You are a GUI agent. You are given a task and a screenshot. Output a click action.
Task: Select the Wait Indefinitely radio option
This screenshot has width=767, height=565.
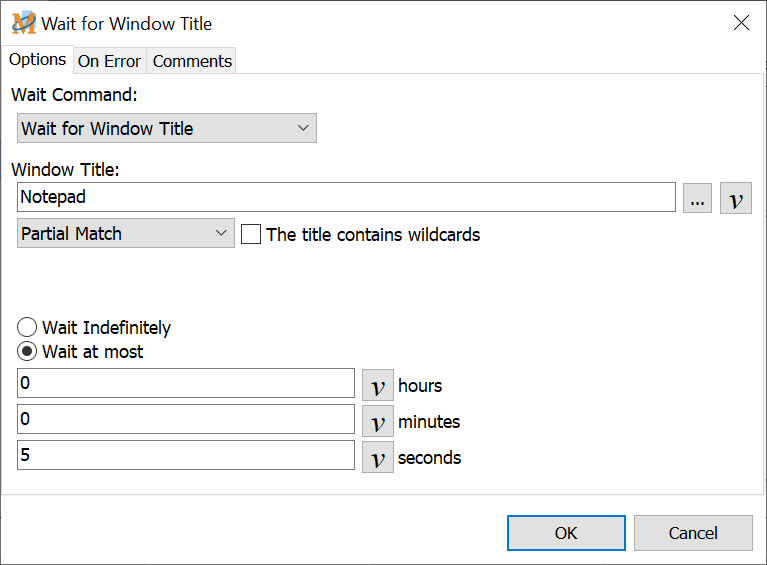point(28,328)
